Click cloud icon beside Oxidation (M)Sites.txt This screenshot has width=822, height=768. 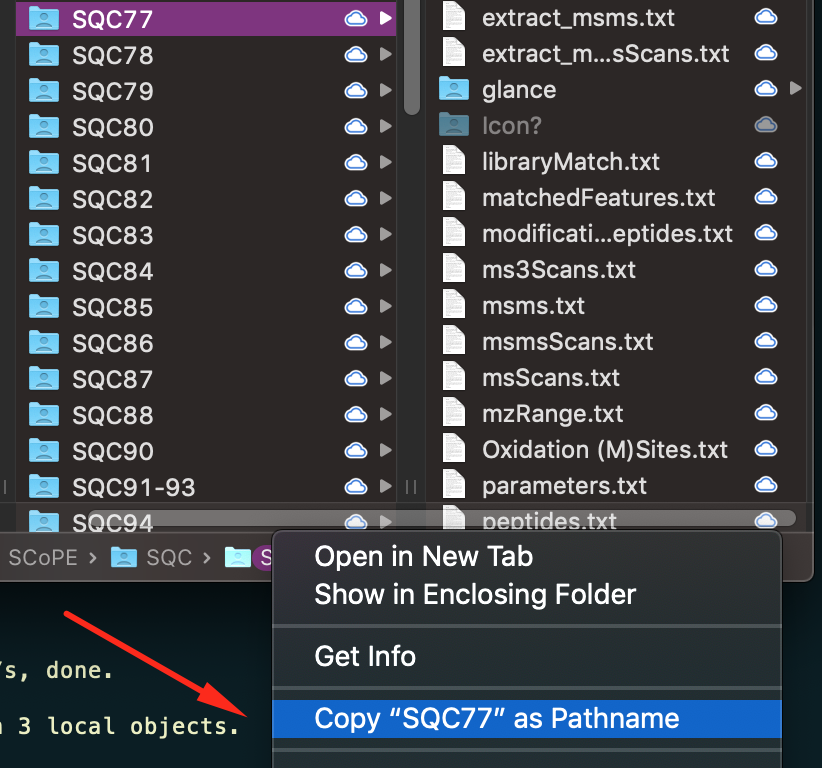point(765,449)
